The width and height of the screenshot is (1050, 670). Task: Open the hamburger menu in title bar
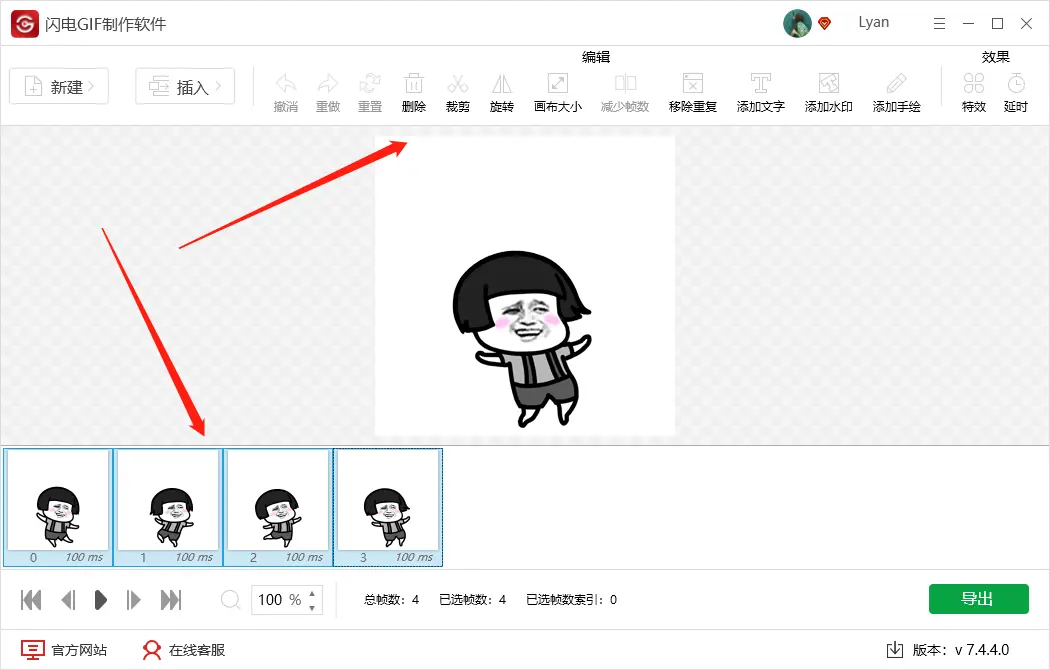pyautogui.click(x=940, y=24)
